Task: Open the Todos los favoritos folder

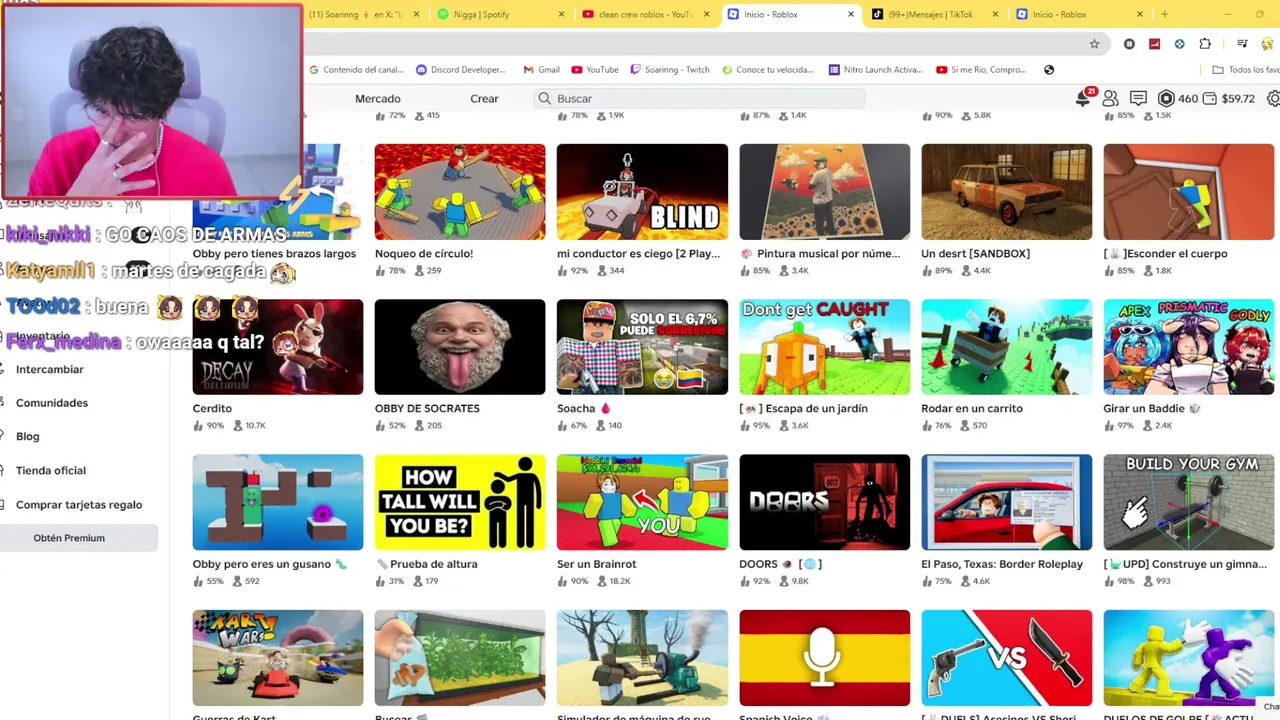Action: point(1246,70)
